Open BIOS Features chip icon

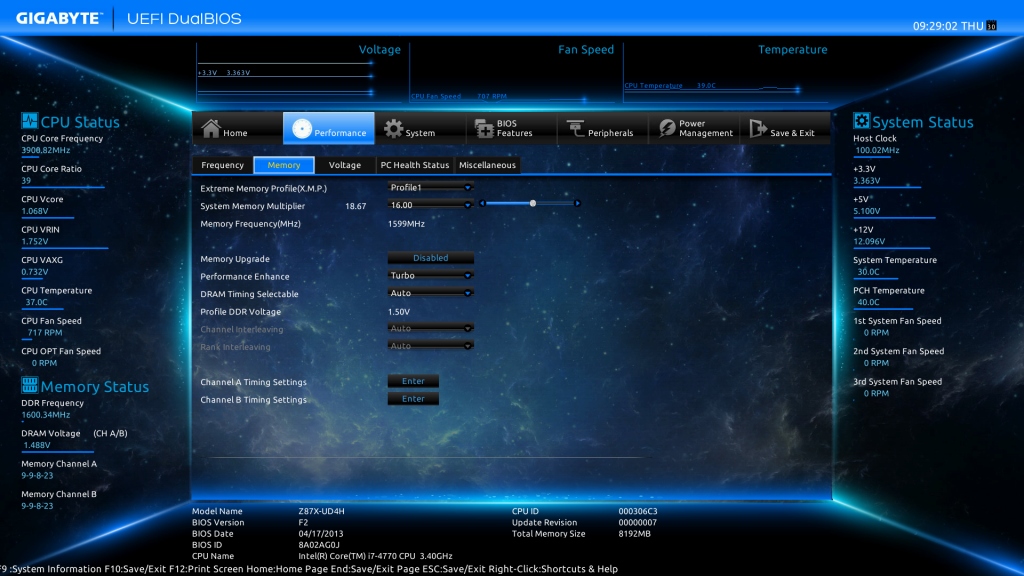click(x=481, y=128)
